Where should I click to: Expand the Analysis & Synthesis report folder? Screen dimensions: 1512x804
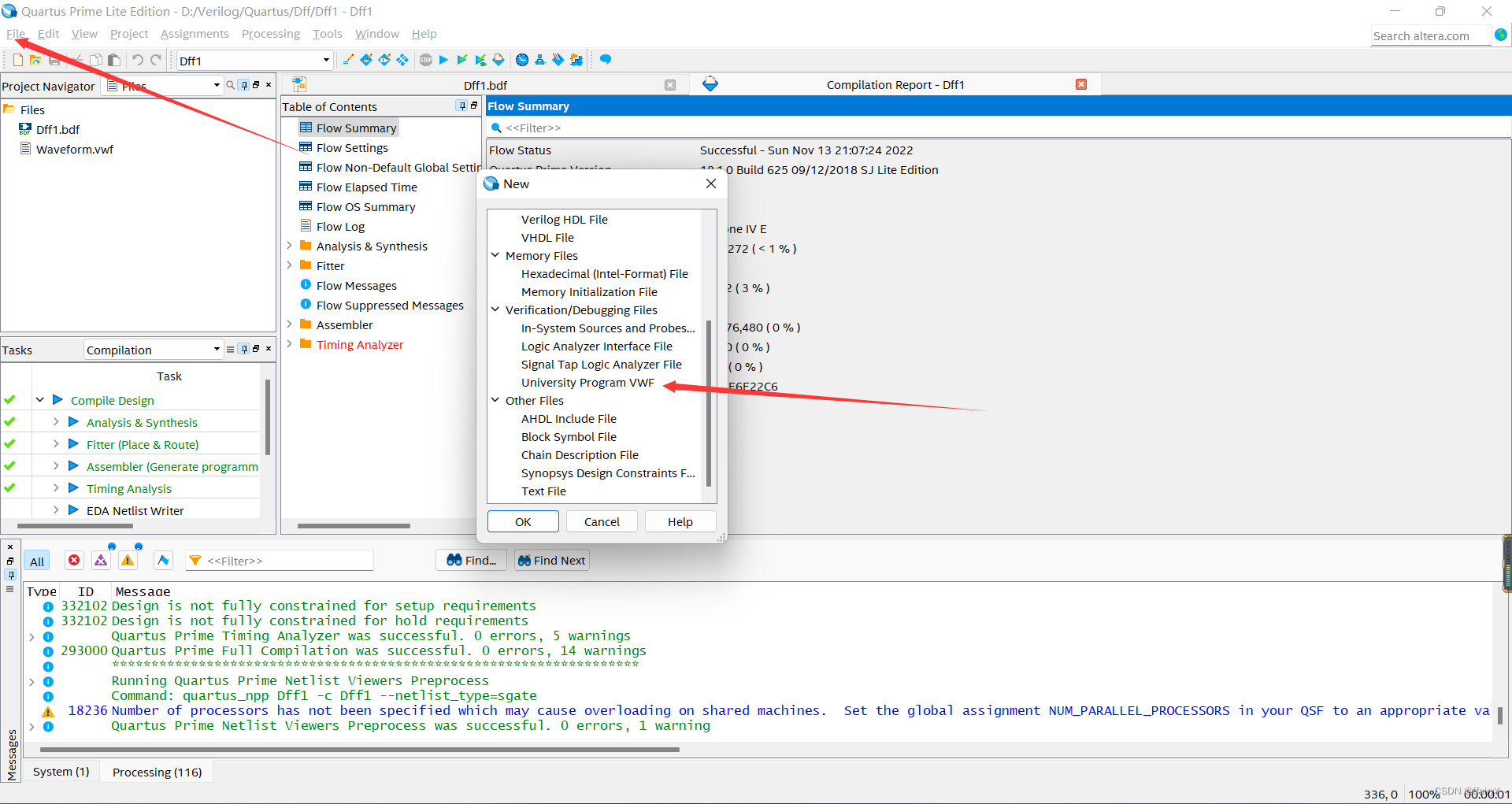[x=290, y=246]
